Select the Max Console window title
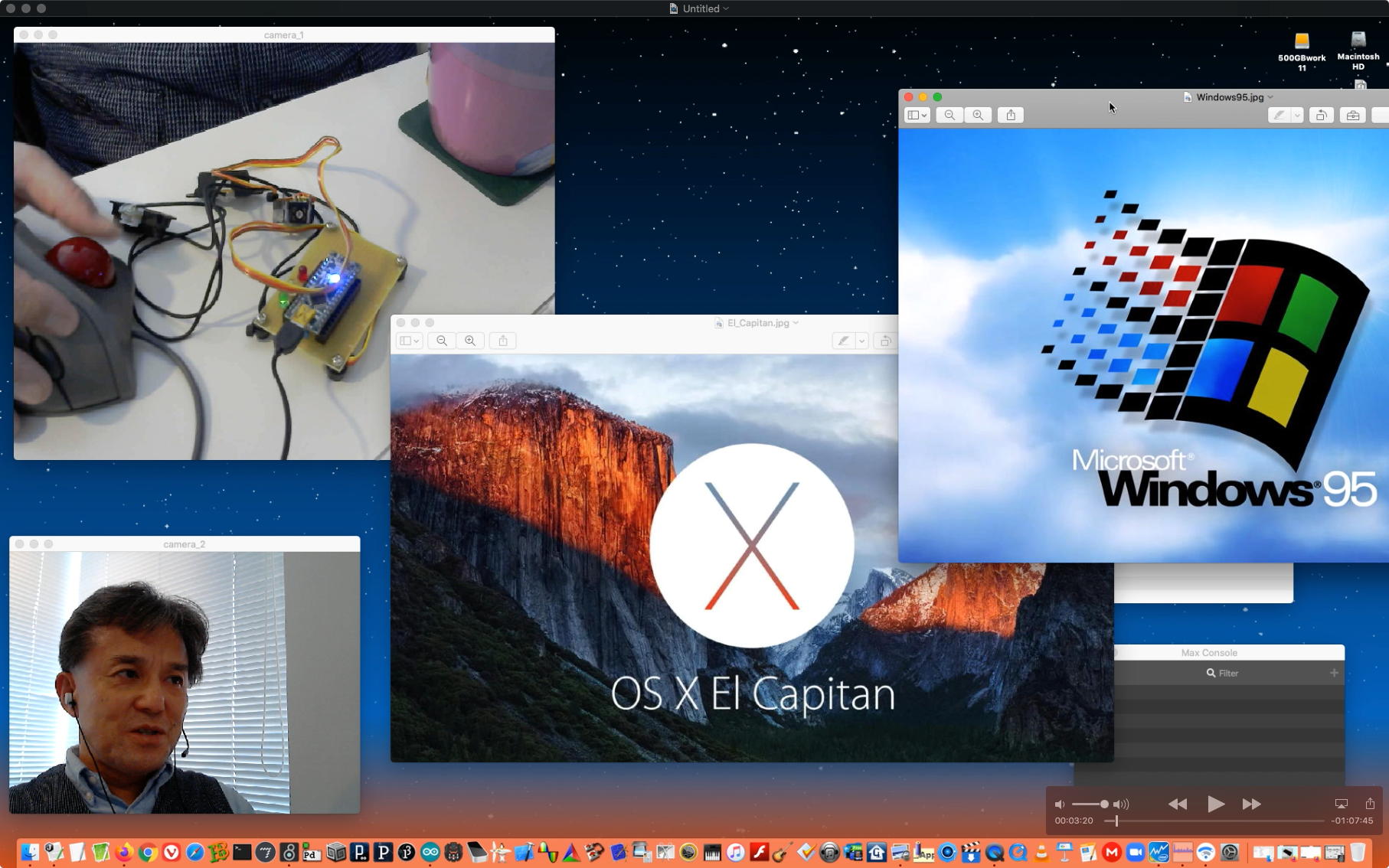The height and width of the screenshot is (868, 1389). [x=1209, y=653]
